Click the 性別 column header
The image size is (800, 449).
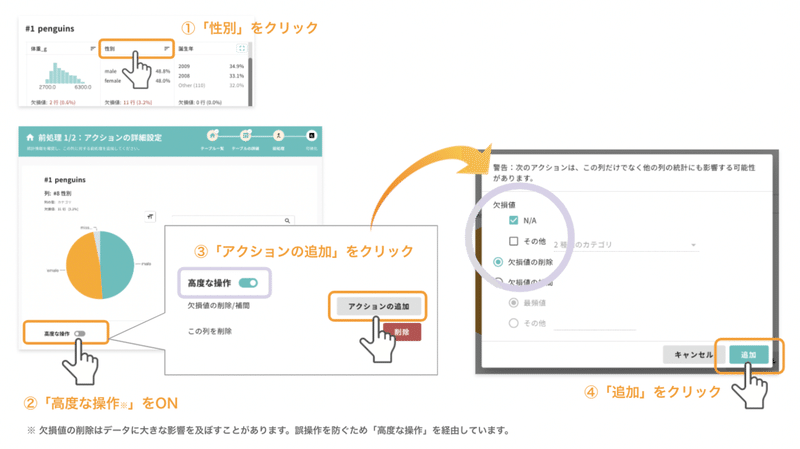point(136,48)
